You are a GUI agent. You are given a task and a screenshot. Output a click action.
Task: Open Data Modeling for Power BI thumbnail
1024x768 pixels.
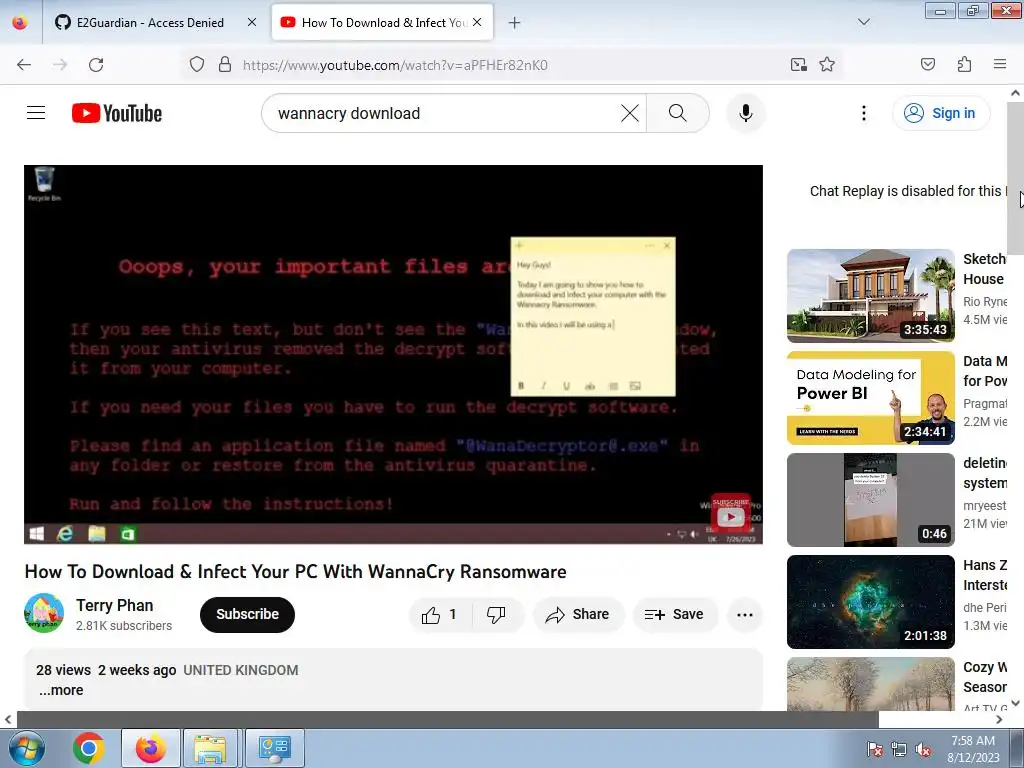click(871, 398)
